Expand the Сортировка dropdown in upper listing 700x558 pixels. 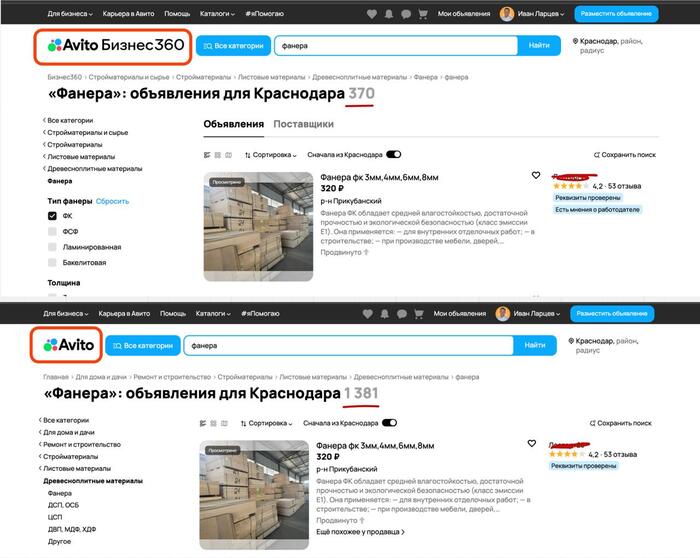pyautogui.click(x=270, y=155)
